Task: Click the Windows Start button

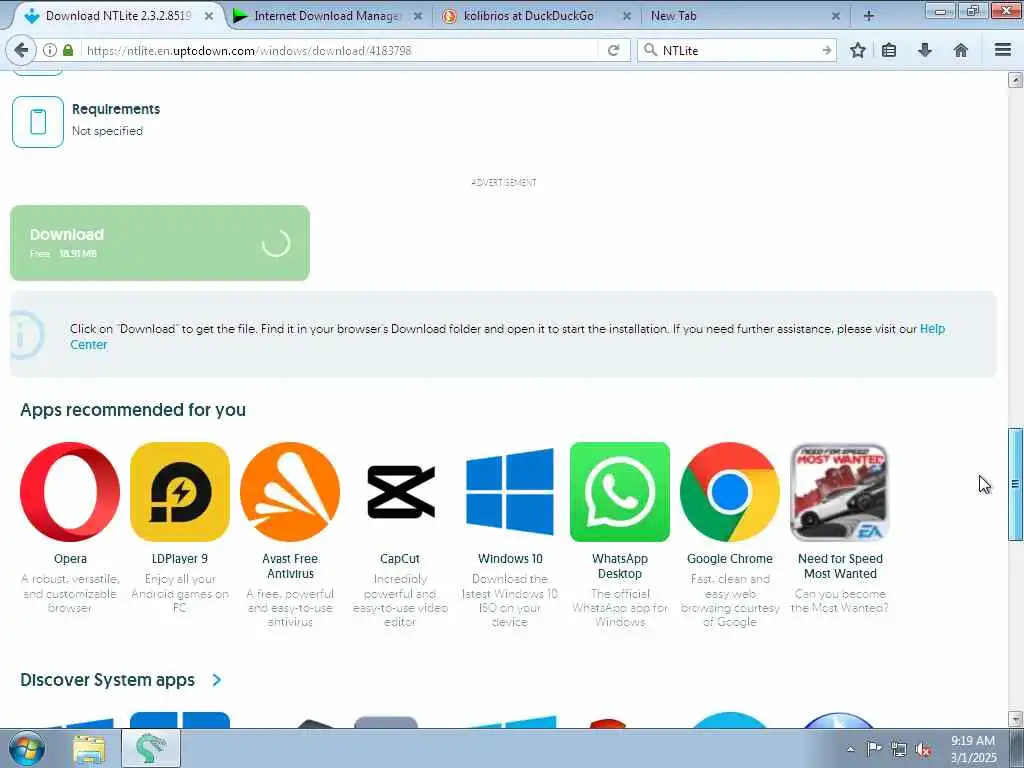Action: [x=27, y=748]
